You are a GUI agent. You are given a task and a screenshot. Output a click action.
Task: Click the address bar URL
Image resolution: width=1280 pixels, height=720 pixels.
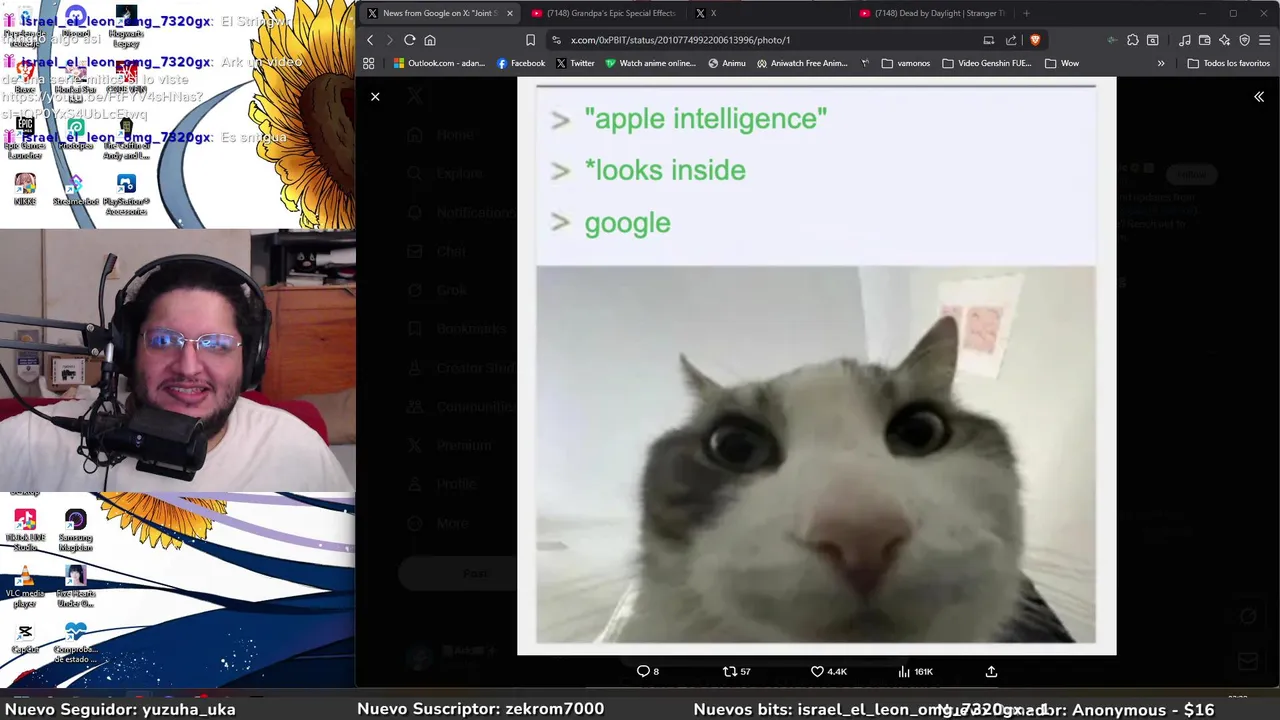click(680, 40)
